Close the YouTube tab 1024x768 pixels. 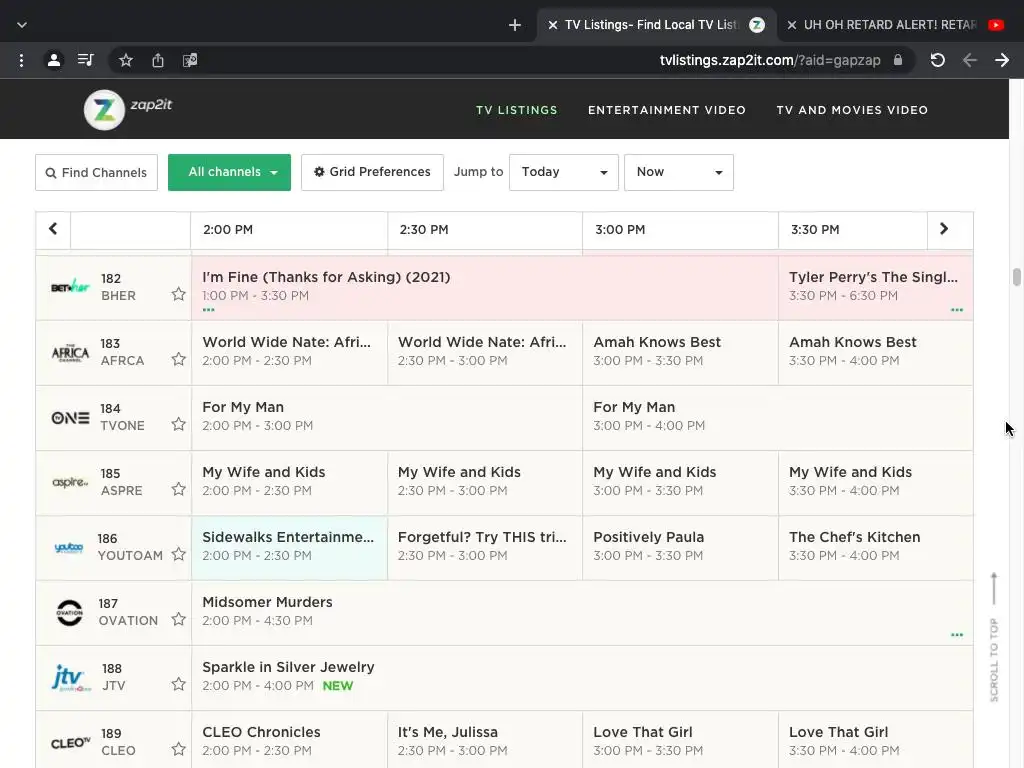click(792, 25)
